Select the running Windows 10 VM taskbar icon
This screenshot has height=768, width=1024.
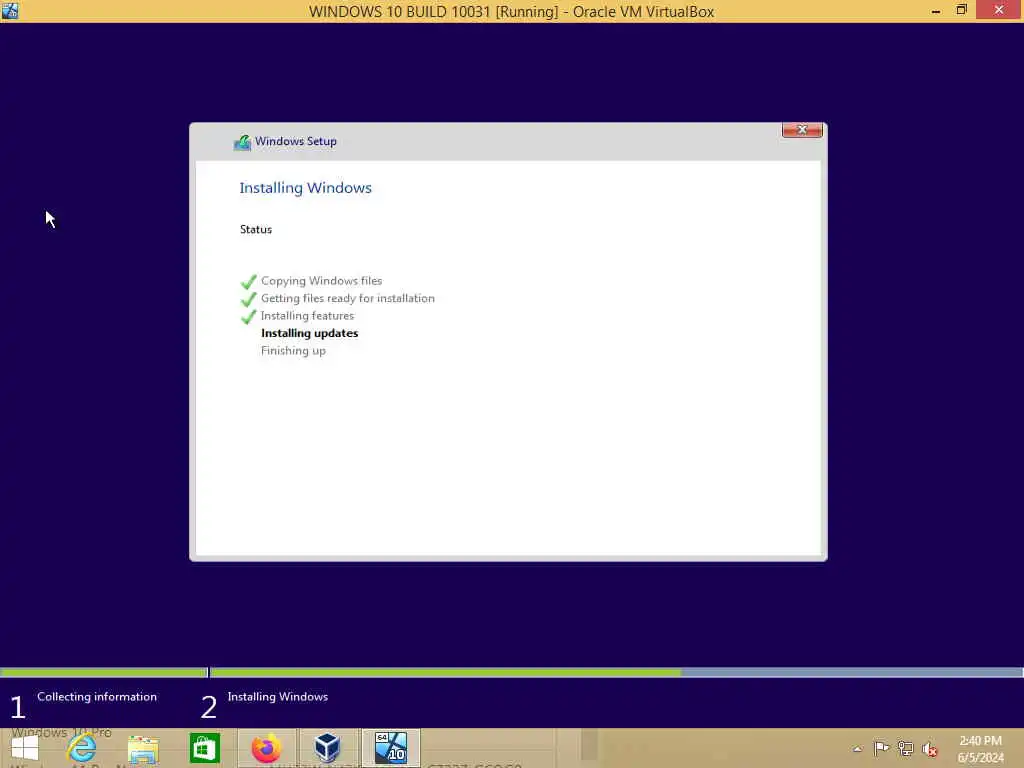[391, 748]
